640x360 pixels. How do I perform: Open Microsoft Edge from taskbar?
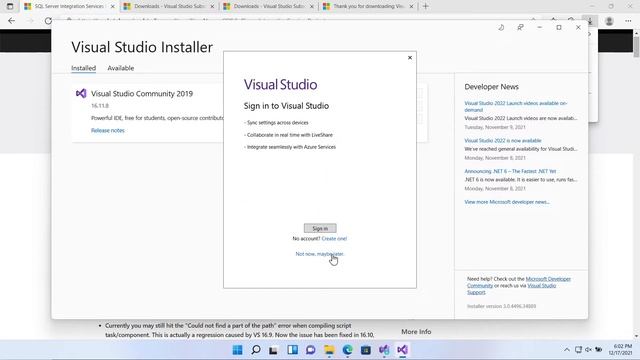[x=347, y=350]
